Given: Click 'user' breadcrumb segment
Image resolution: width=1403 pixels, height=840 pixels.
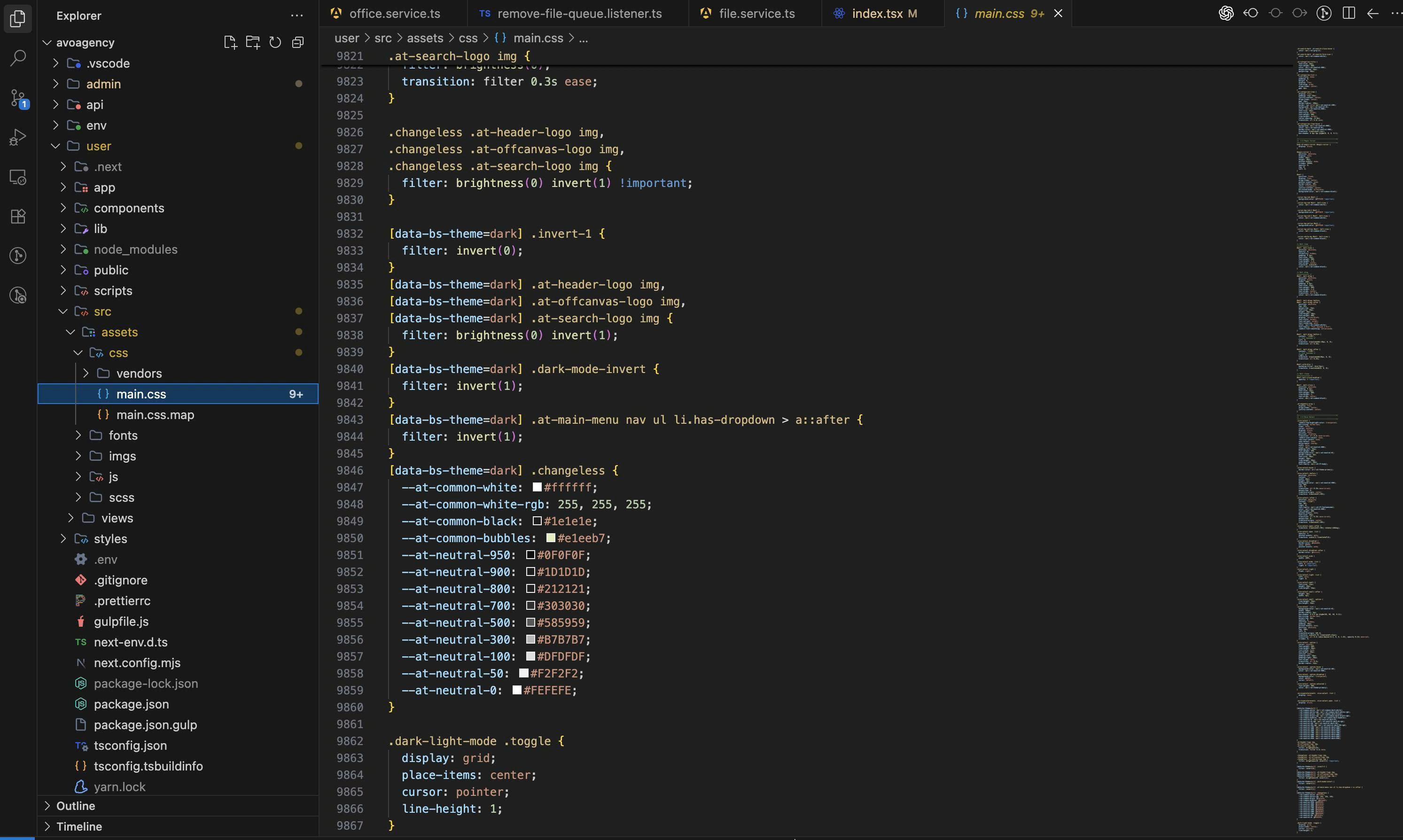Looking at the screenshot, I should pos(347,38).
